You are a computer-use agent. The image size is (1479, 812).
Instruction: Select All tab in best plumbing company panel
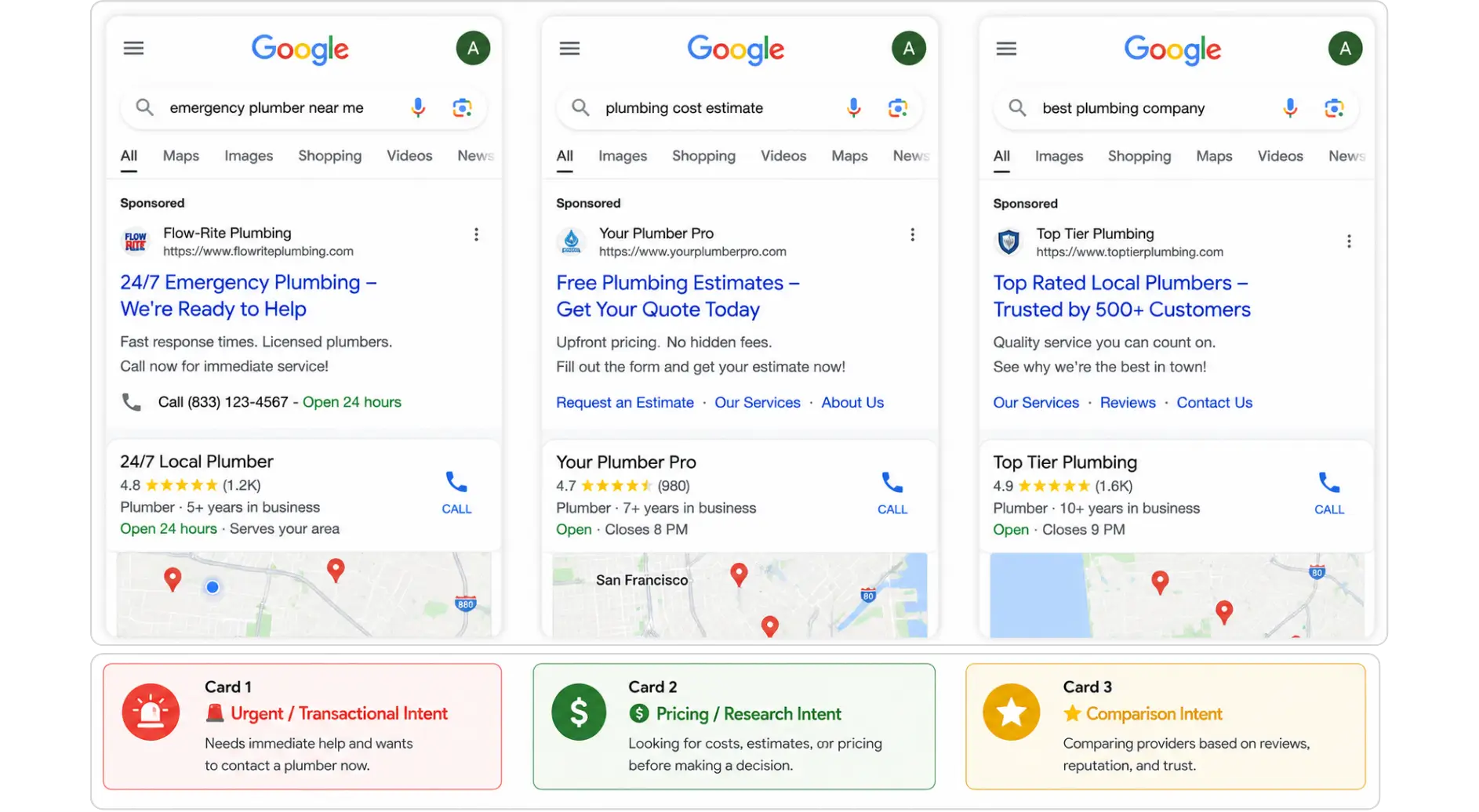(1001, 155)
